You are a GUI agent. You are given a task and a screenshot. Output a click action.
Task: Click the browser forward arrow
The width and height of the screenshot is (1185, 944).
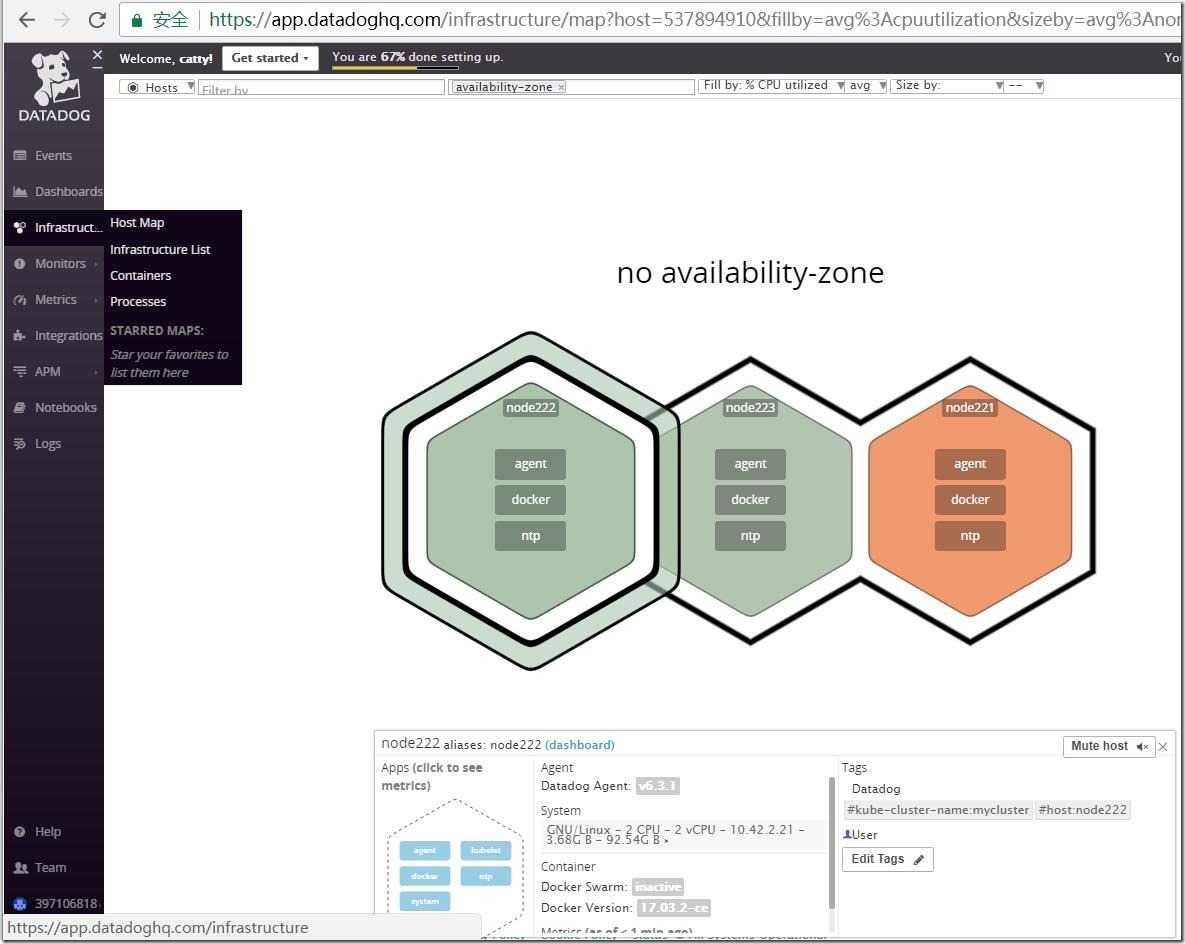pos(62,20)
